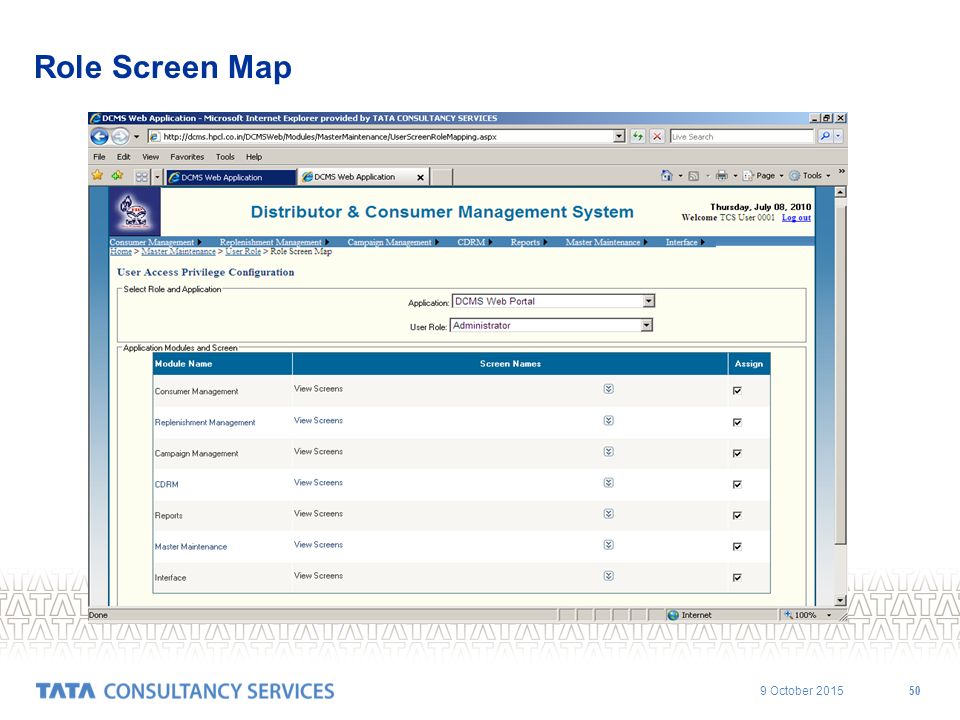Open the Application dropdown
The height and width of the screenshot is (720, 960).
648,301
